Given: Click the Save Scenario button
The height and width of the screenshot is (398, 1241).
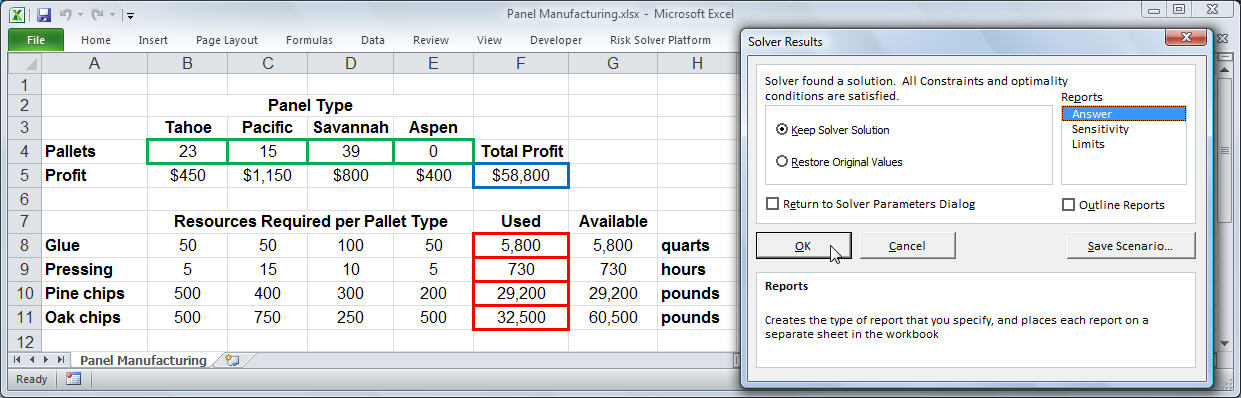Looking at the screenshot, I should tap(1131, 245).
